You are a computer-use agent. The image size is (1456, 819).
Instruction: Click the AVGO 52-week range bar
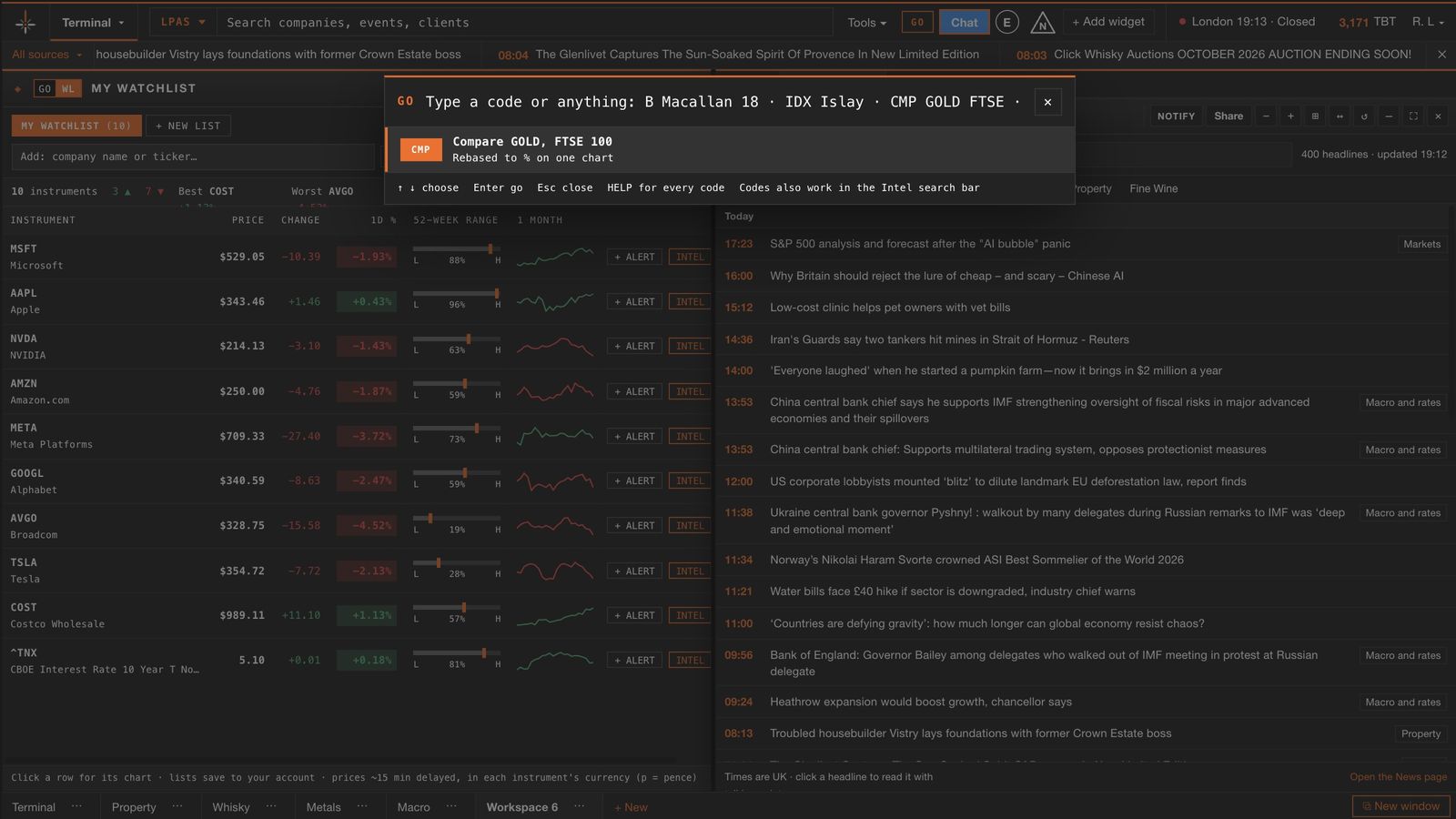tap(457, 518)
